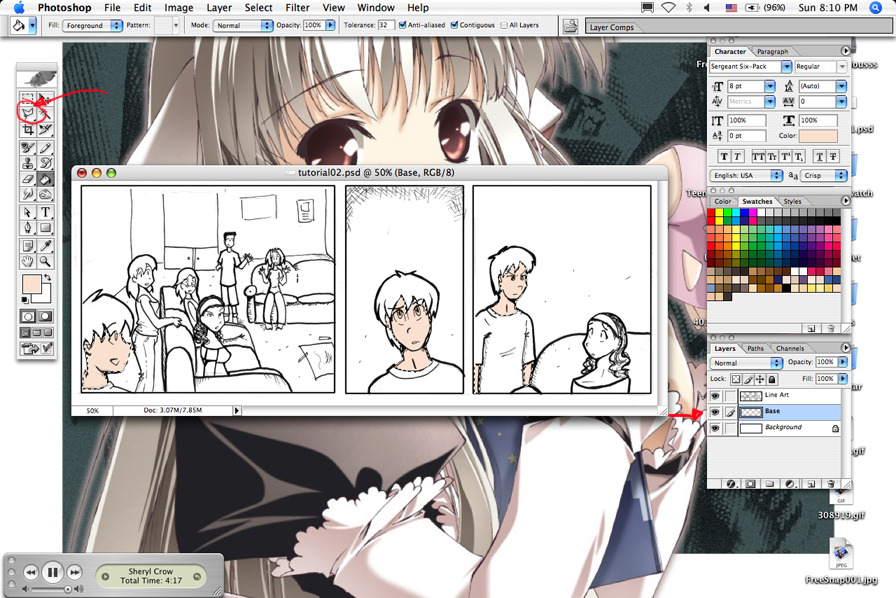Viewport: 896px width, 598px height.
Task: Open the options bar Opacity slider arrow
Action: pyautogui.click(x=330, y=26)
